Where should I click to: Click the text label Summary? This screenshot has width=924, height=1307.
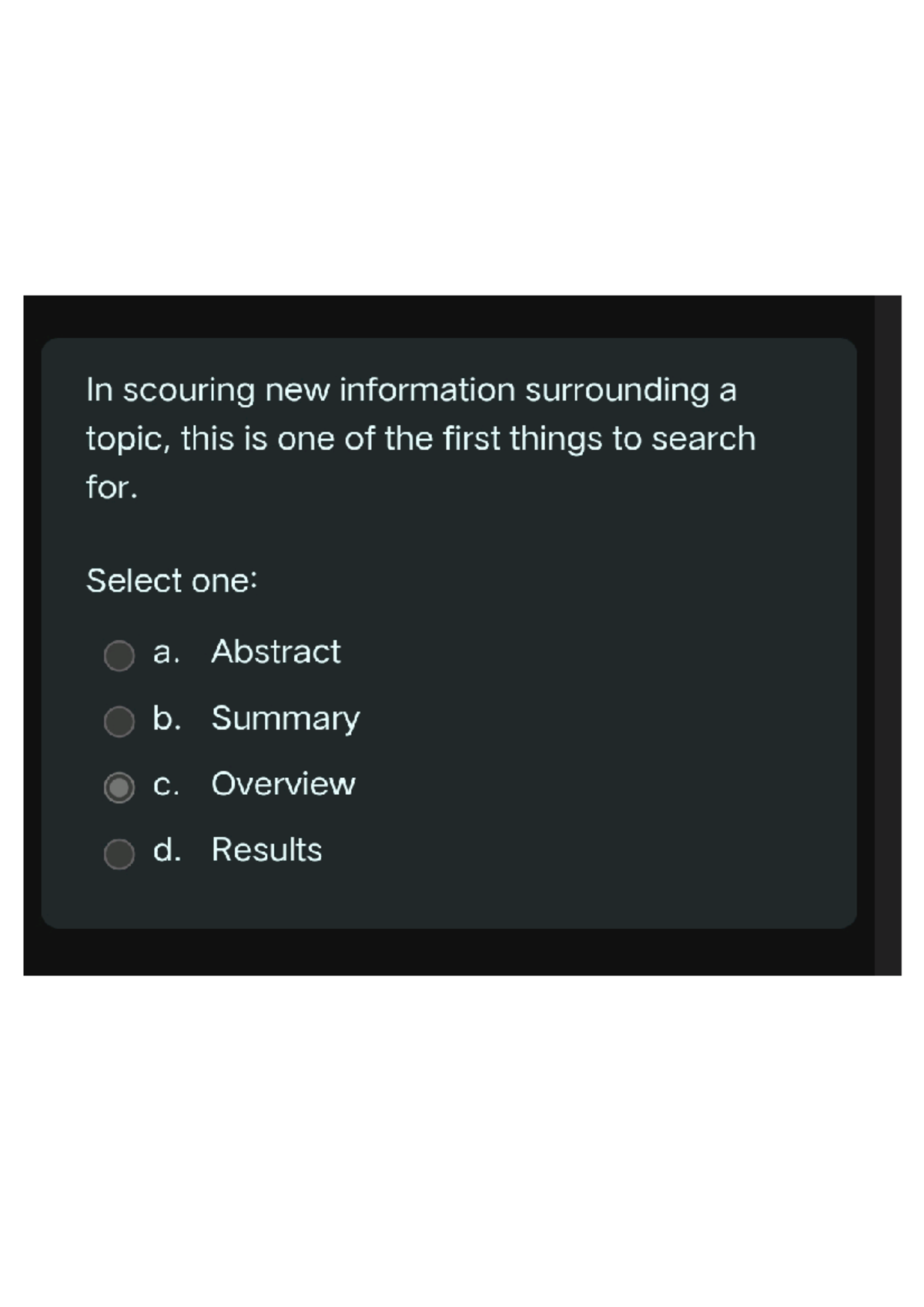click(285, 719)
